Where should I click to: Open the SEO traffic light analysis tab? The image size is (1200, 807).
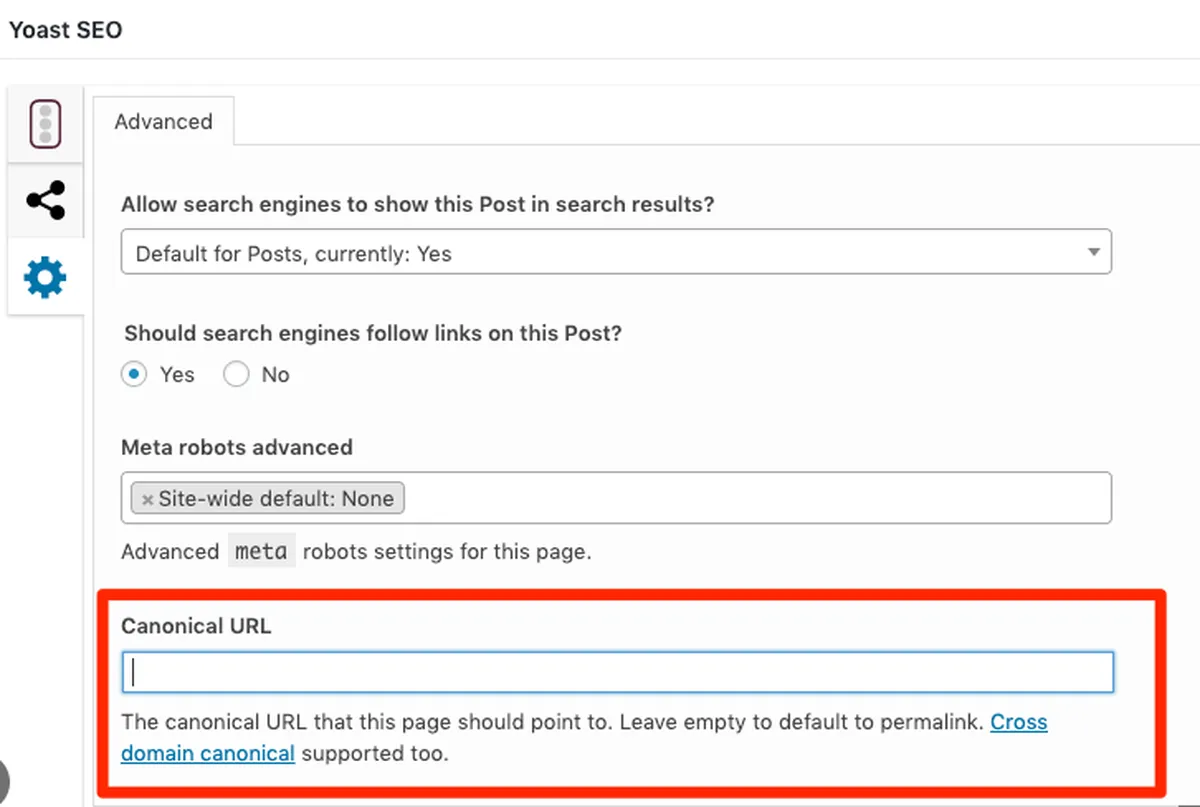[x=45, y=125]
